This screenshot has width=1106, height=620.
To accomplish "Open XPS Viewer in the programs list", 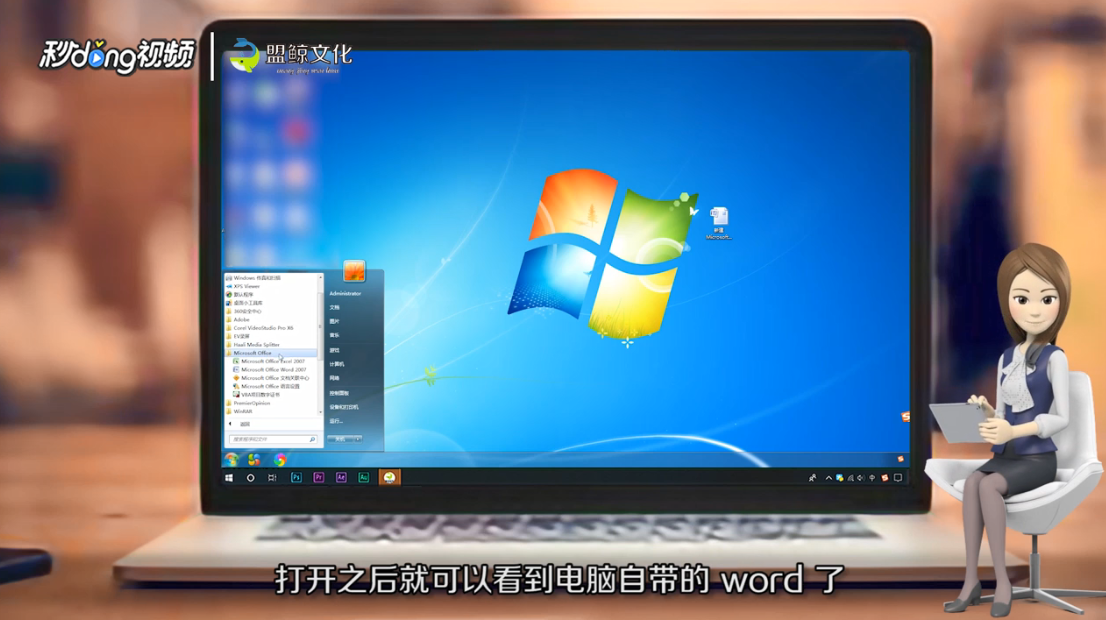I will [243, 286].
